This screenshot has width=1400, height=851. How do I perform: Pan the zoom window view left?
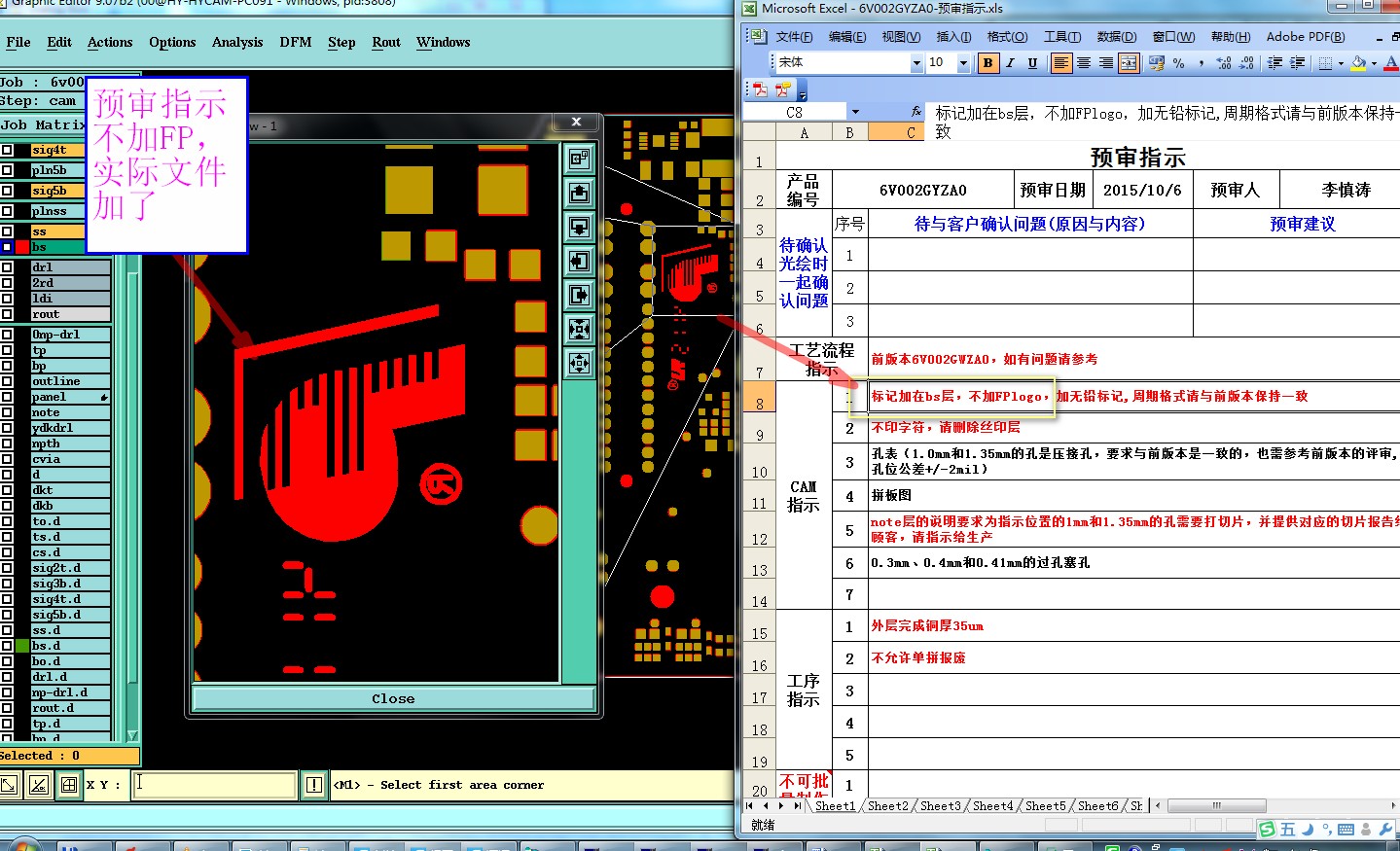[579, 261]
